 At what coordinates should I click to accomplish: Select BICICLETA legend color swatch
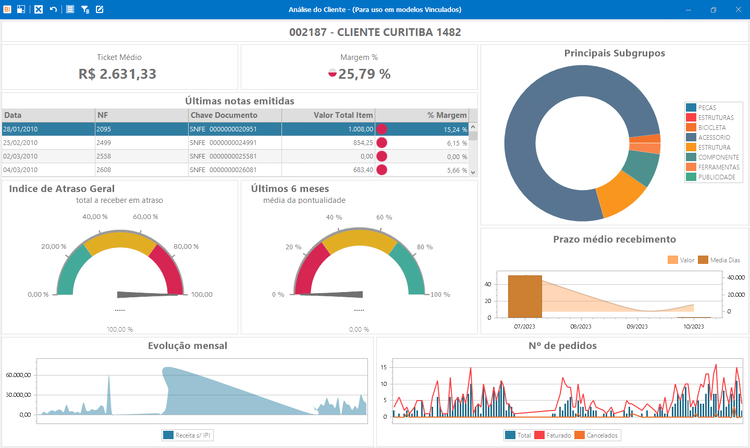(x=691, y=128)
